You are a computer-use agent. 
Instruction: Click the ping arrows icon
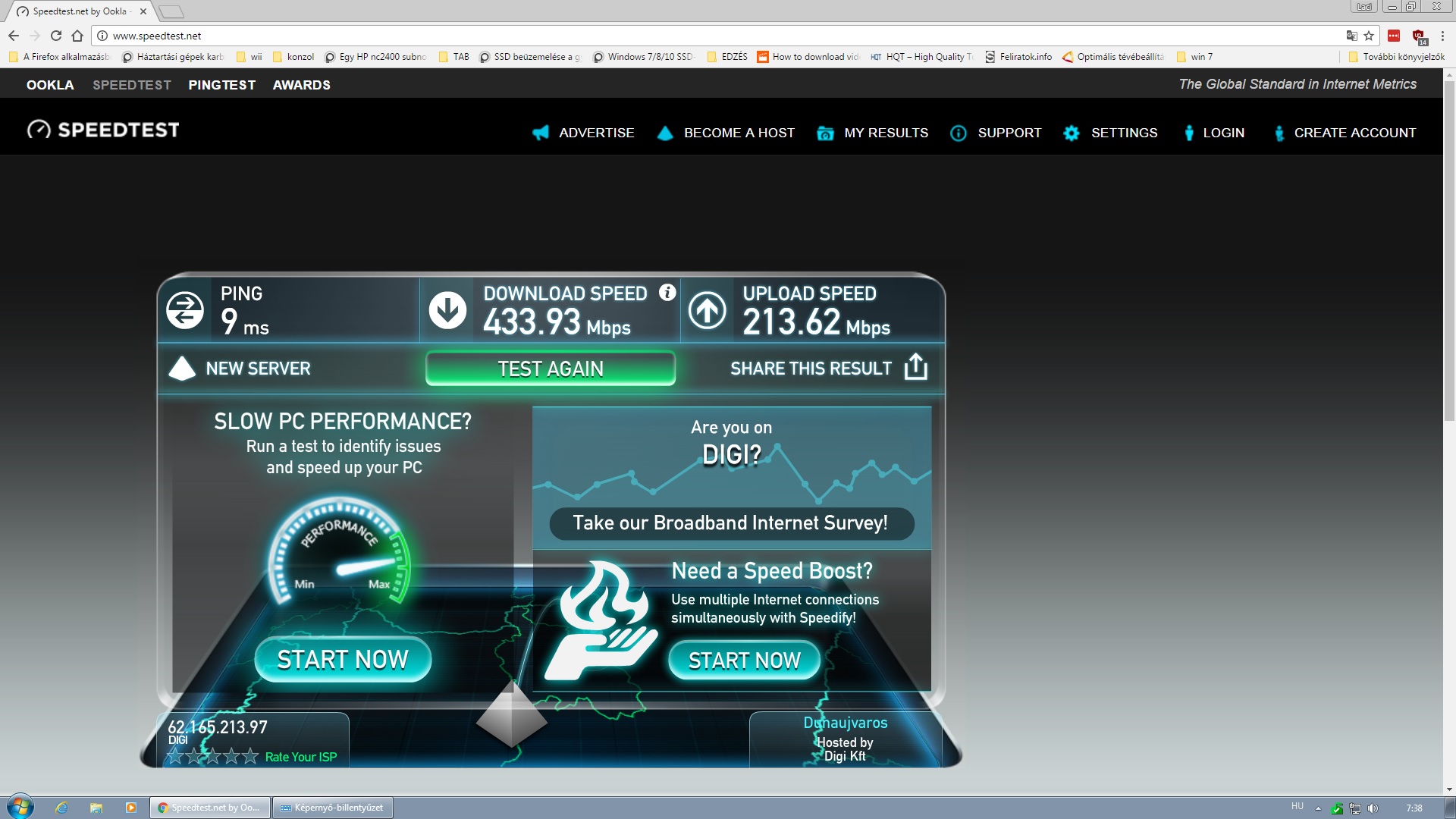[185, 310]
